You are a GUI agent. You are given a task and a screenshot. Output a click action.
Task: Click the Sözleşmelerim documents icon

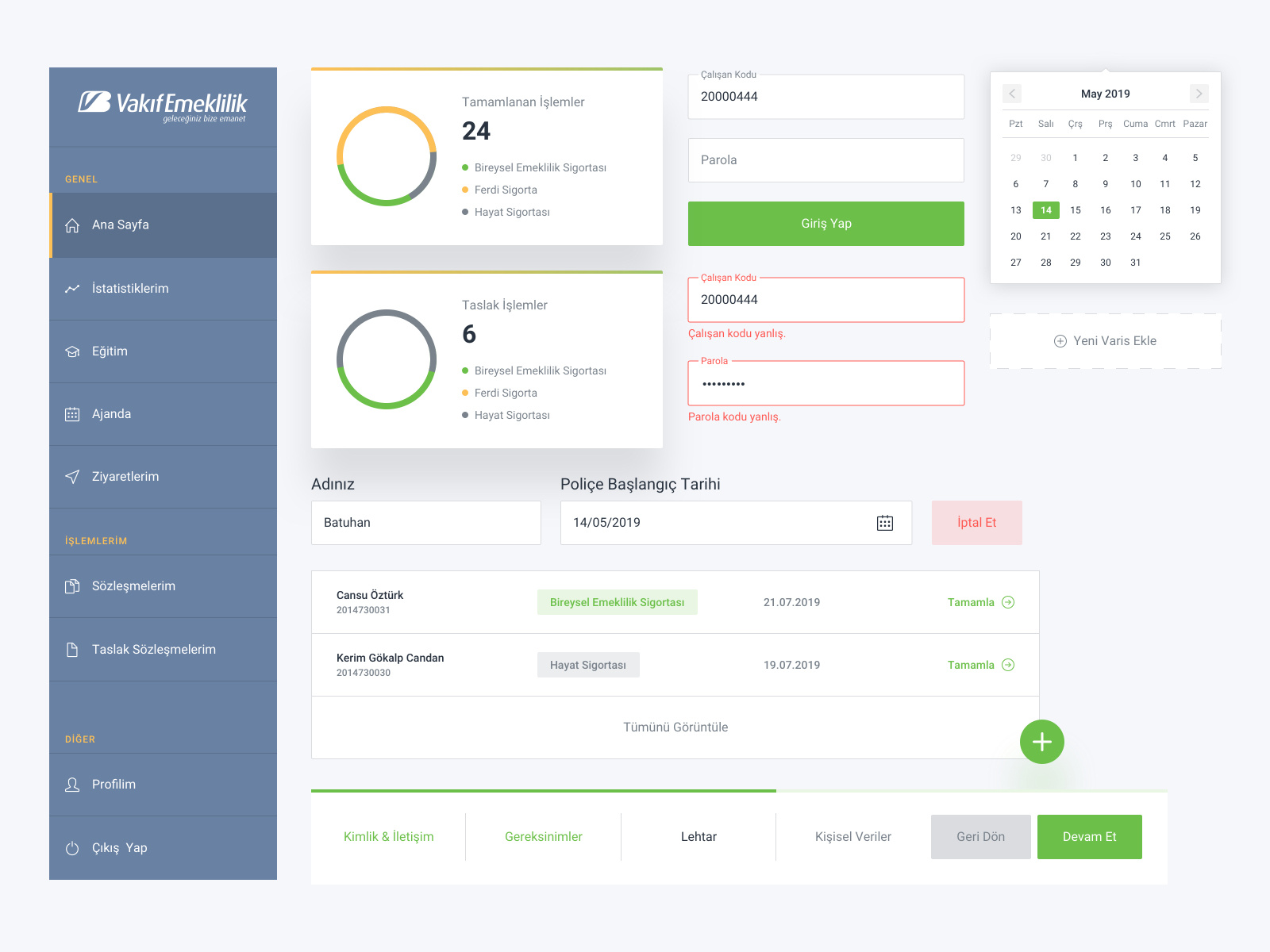click(x=72, y=586)
